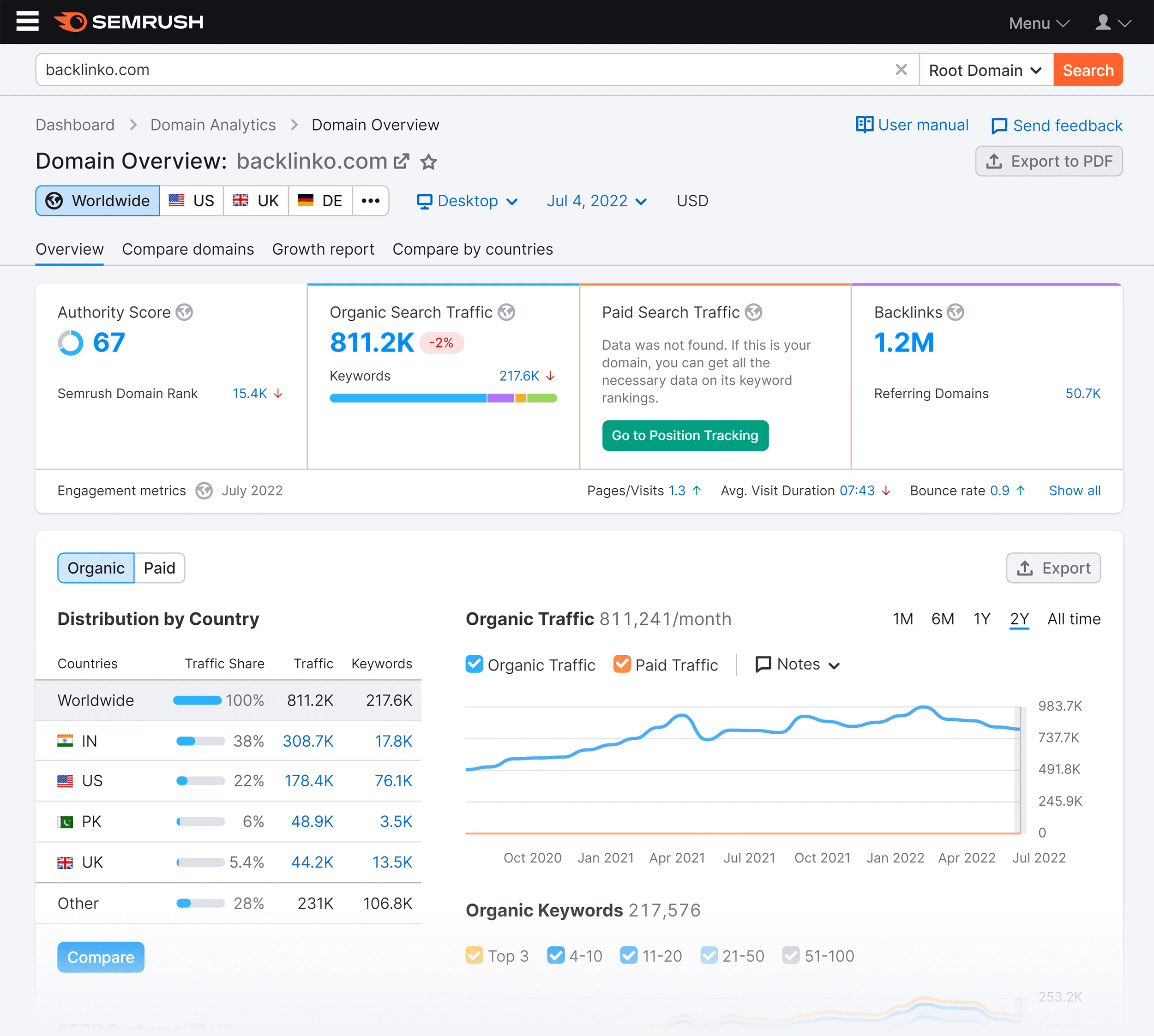Disable the Paid Traffic checkbox
Image resolution: width=1154 pixels, height=1036 pixels.
tap(622, 665)
